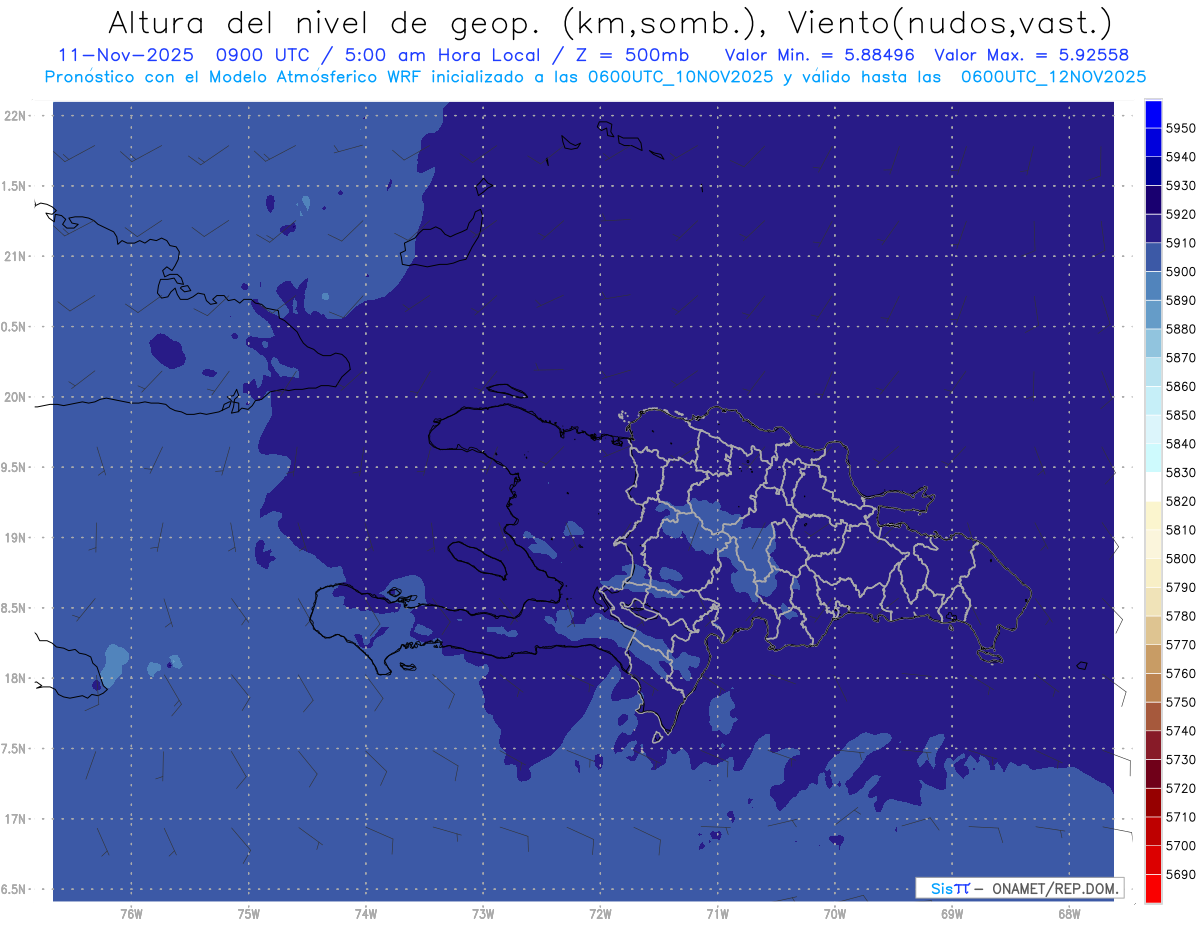This screenshot has height=927, width=1200.
Task: Click the '0.5N' latitude axis label
Action: click(x=15, y=327)
